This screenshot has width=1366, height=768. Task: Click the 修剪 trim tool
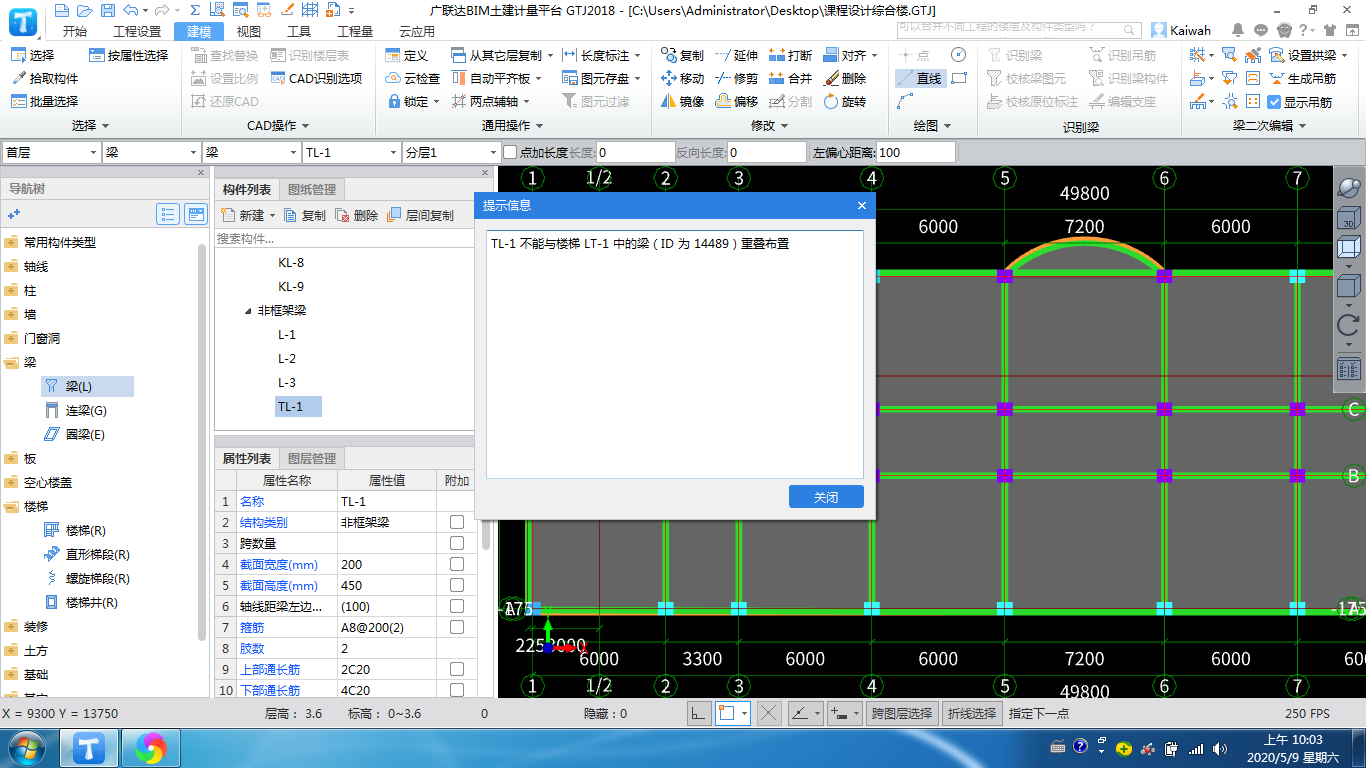(x=736, y=78)
